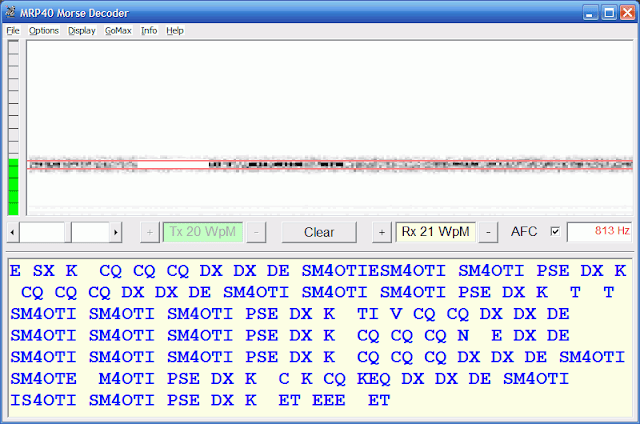640x424 pixels.
Task: Minimize the MRP40 window
Action: (589, 13)
